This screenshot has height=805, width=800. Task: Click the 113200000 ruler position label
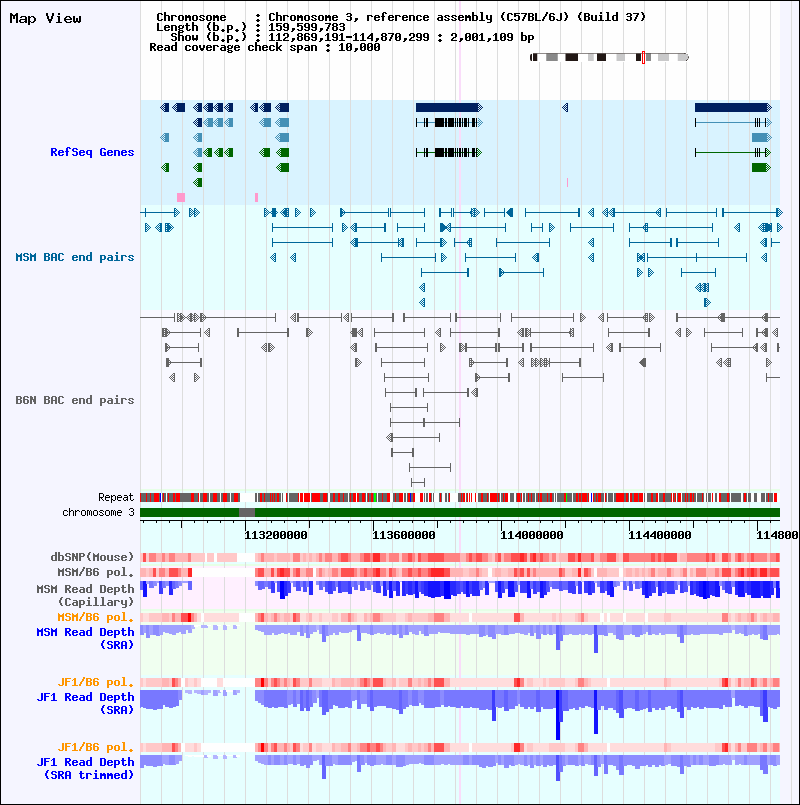tap(276, 535)
